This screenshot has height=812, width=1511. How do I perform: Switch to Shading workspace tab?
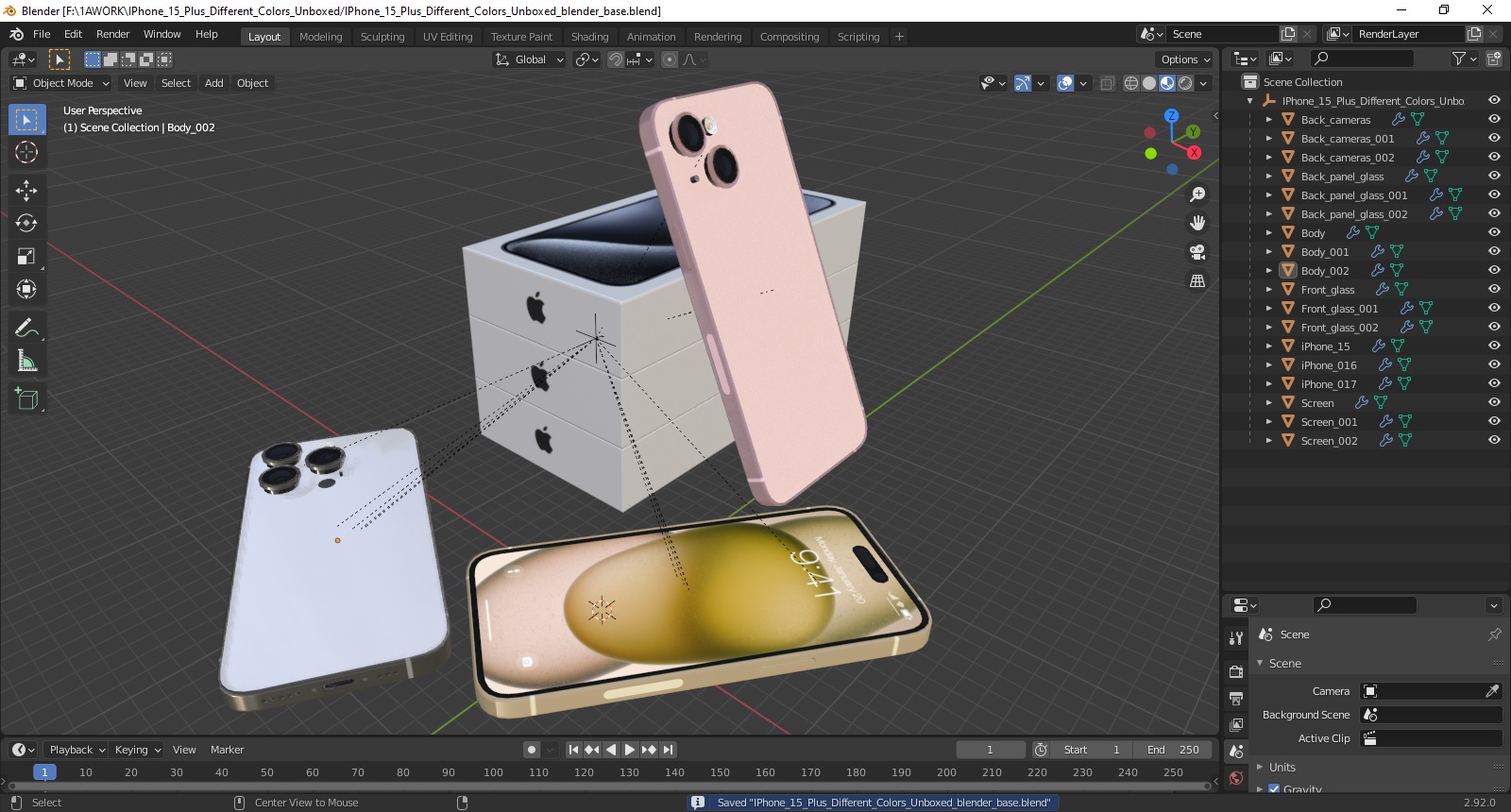(x=590, y=37)
